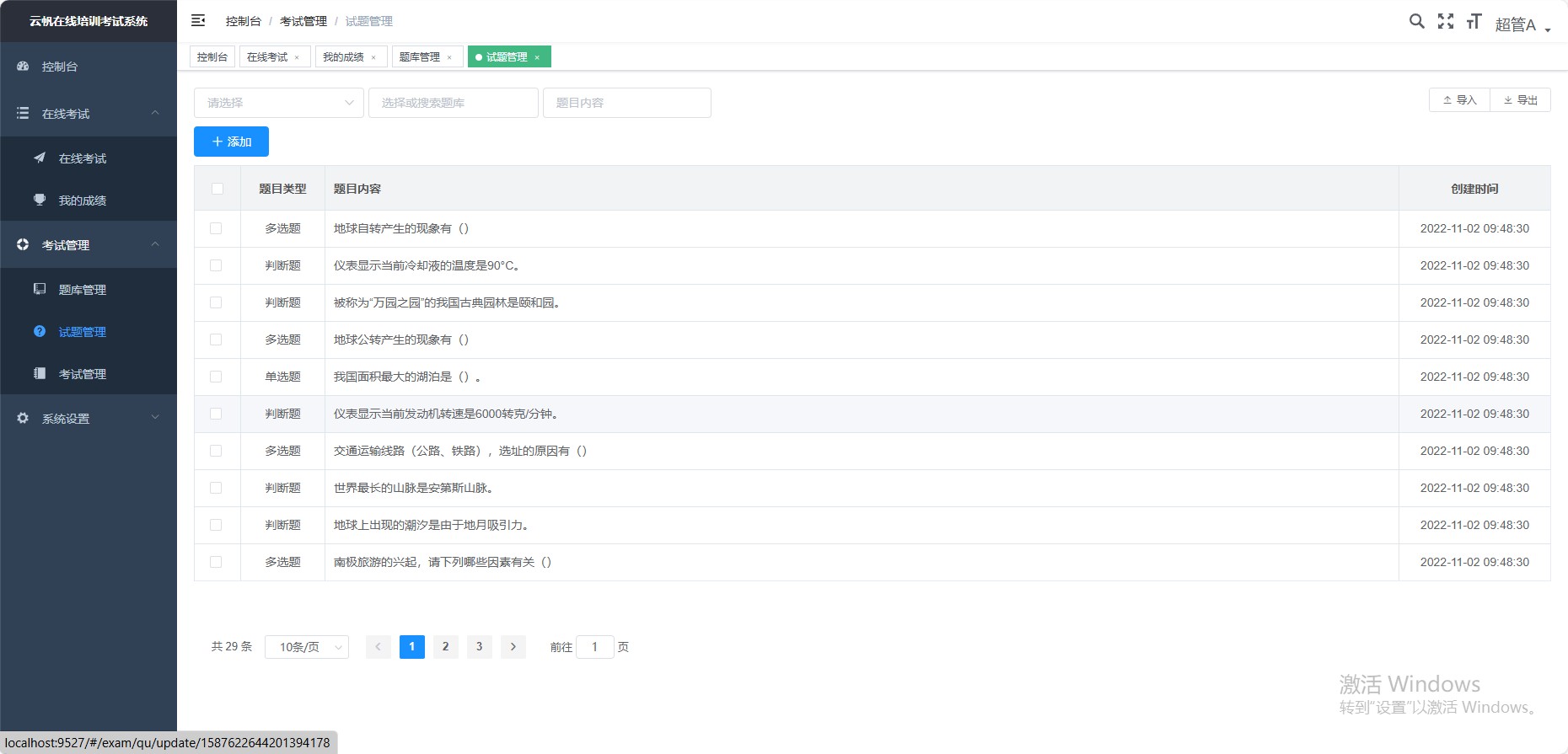Go to the next page arrow

pos(513,646)
